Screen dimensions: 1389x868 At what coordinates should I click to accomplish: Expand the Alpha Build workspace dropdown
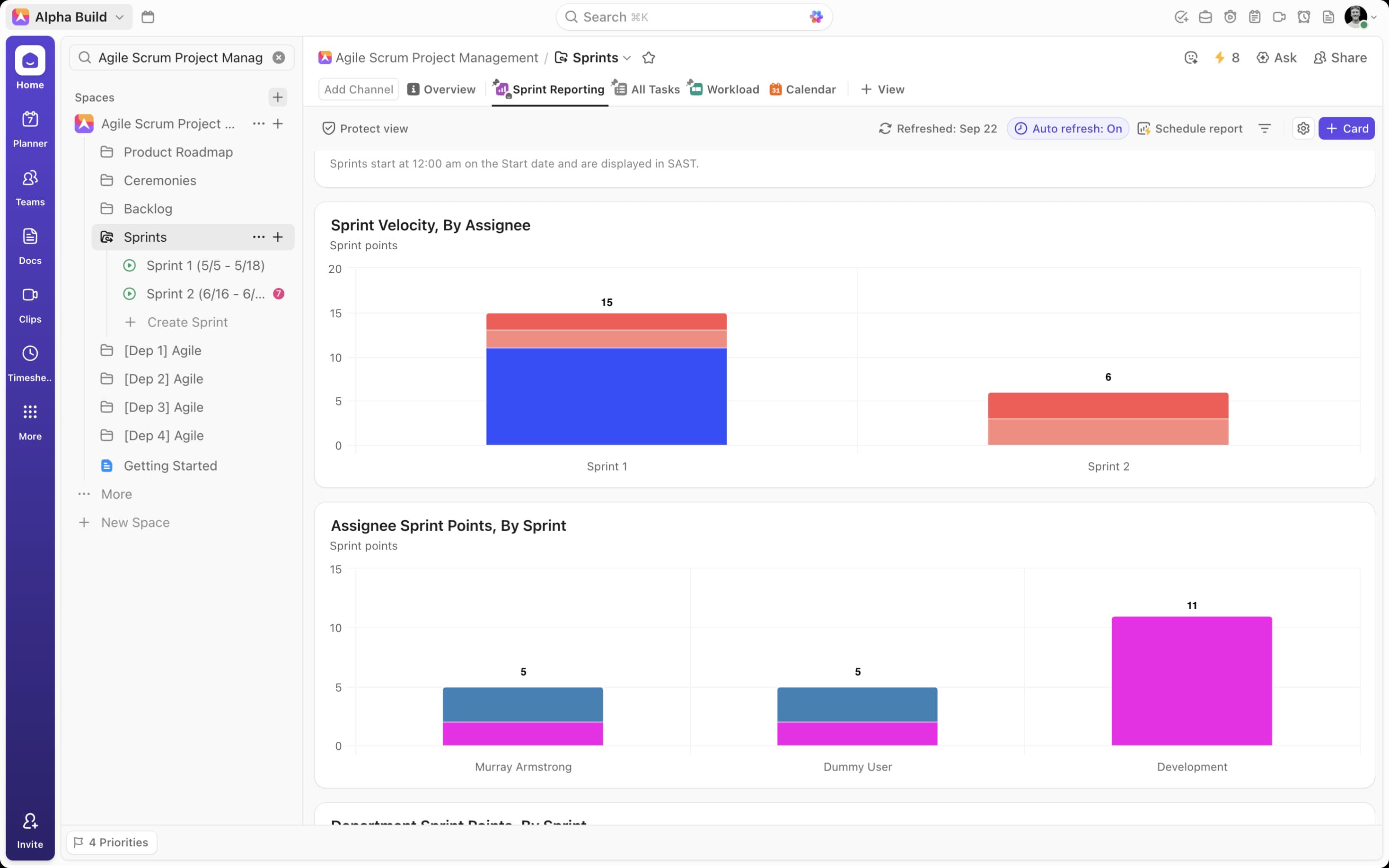pos(119,17)
